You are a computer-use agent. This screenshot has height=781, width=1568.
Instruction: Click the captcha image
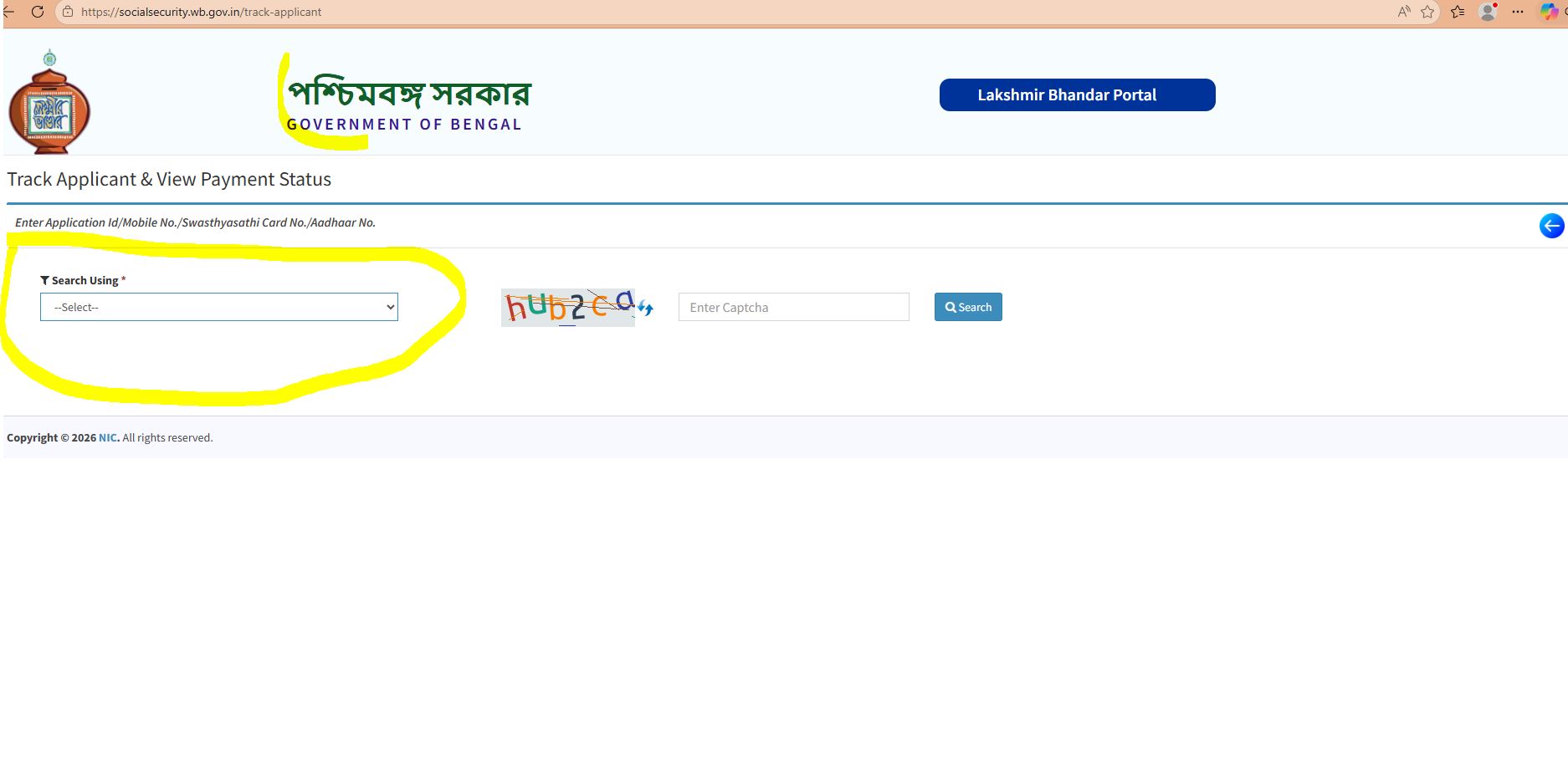[x=568, y=308]
